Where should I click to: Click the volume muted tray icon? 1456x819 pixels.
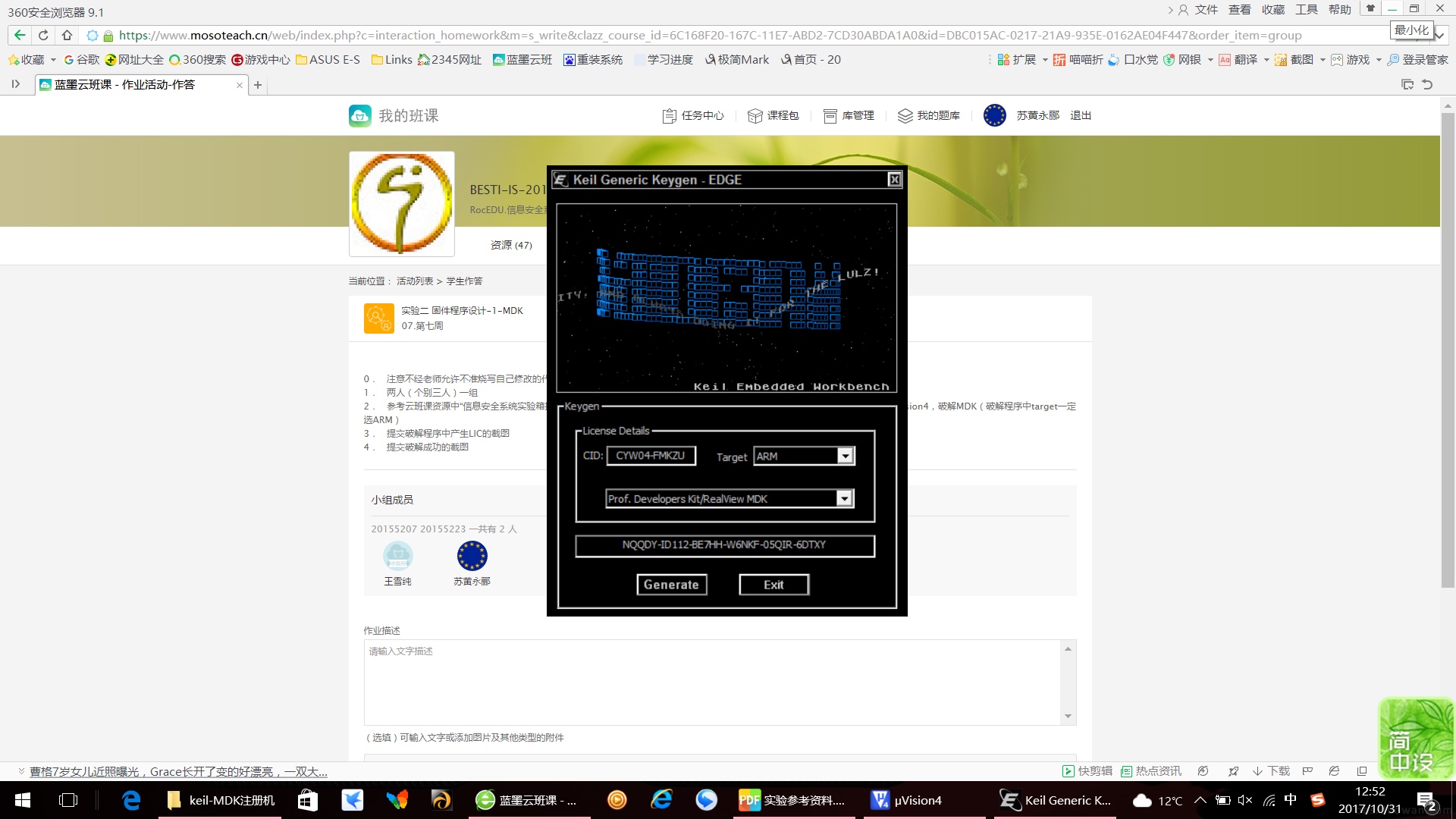(1244, 800)
